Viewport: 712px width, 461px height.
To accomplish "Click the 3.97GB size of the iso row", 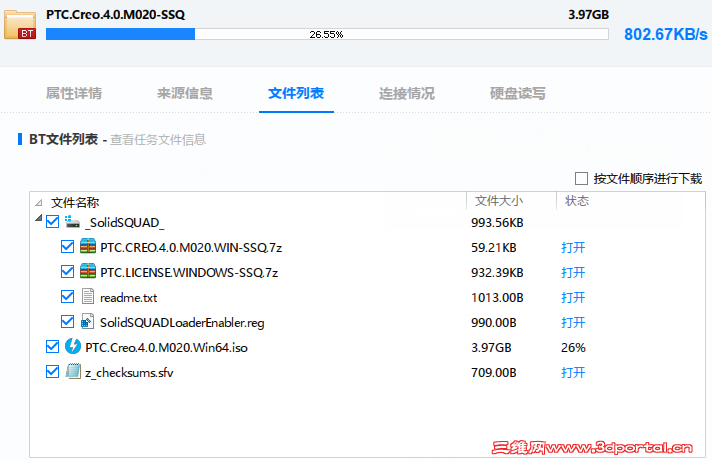I will pos(491,347).
